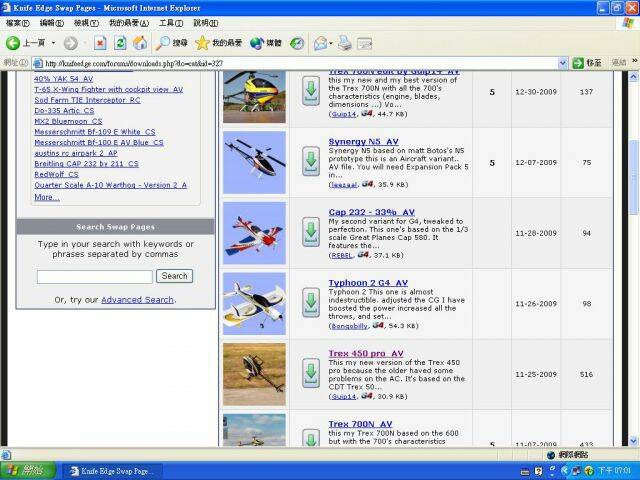Open MX2 Bluemoon_CS link
This screenshot has width=640, height=480.
[x=68, y=121]
